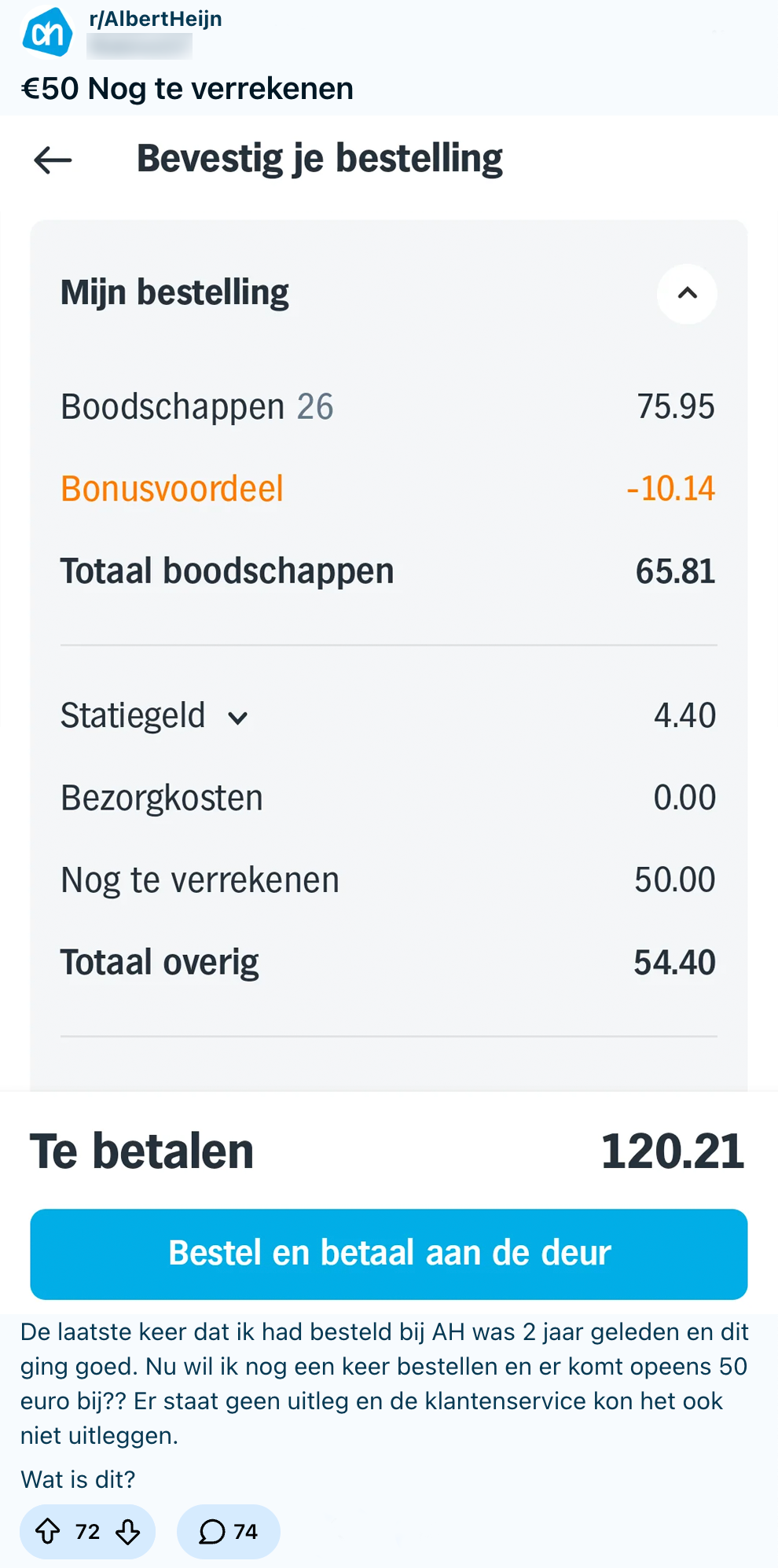Viewport: 778px width, 1568px height.
Task: Click the Te betalen total amount 120.21
Action: pos(673,1151)
